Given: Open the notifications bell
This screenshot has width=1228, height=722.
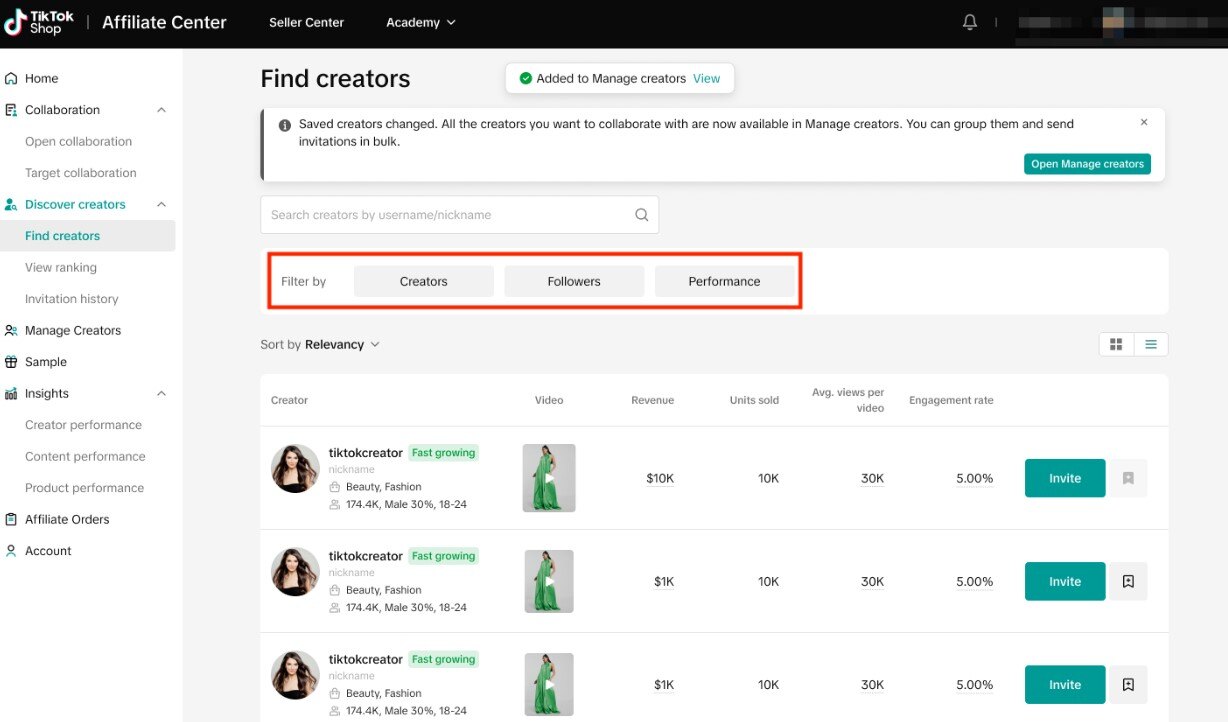Looking at the screenshot, I should pos(969,22).
